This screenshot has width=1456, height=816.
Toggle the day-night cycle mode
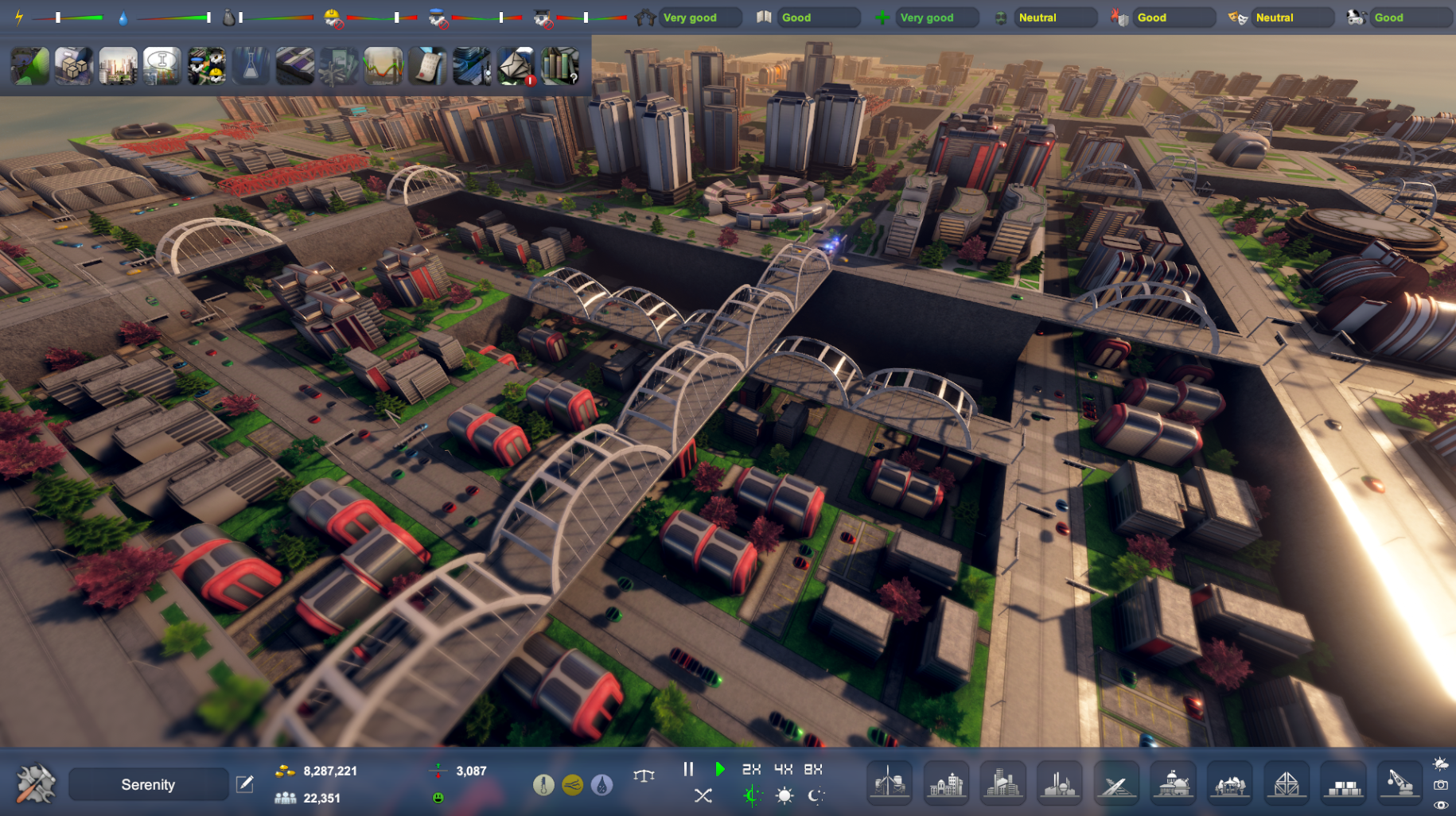(x=752, y=795)
